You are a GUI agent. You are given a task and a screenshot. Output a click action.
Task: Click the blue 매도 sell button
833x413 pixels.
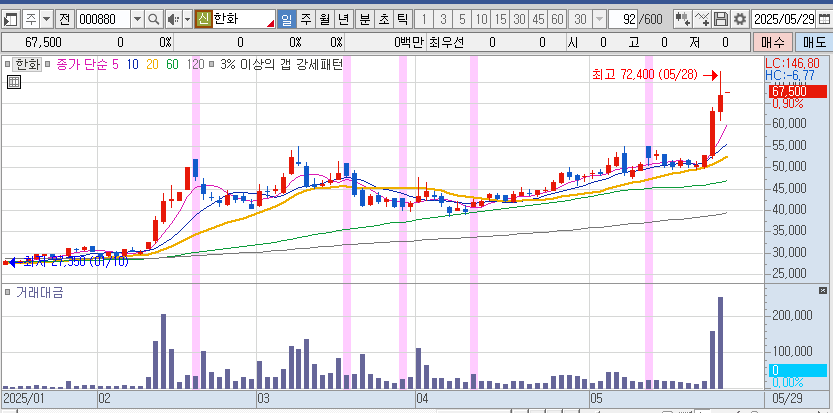tap(813, 43)
